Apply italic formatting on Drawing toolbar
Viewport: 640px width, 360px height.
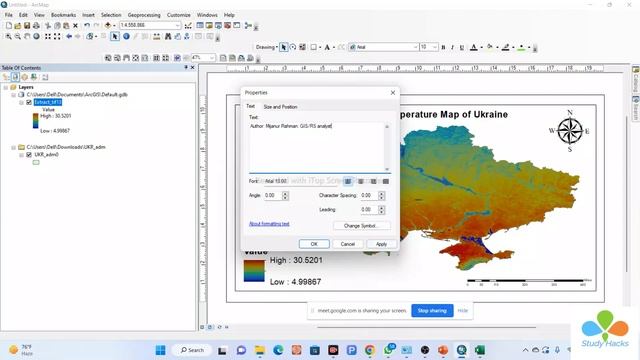[452, 47]
